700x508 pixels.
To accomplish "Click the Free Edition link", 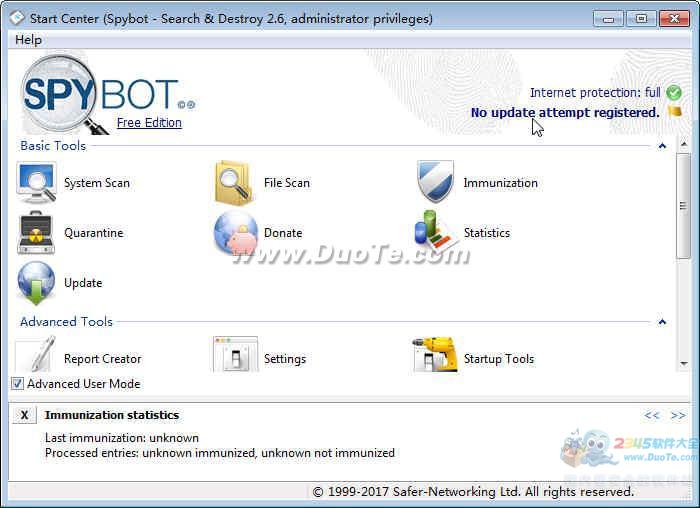I will pos(149,123).
